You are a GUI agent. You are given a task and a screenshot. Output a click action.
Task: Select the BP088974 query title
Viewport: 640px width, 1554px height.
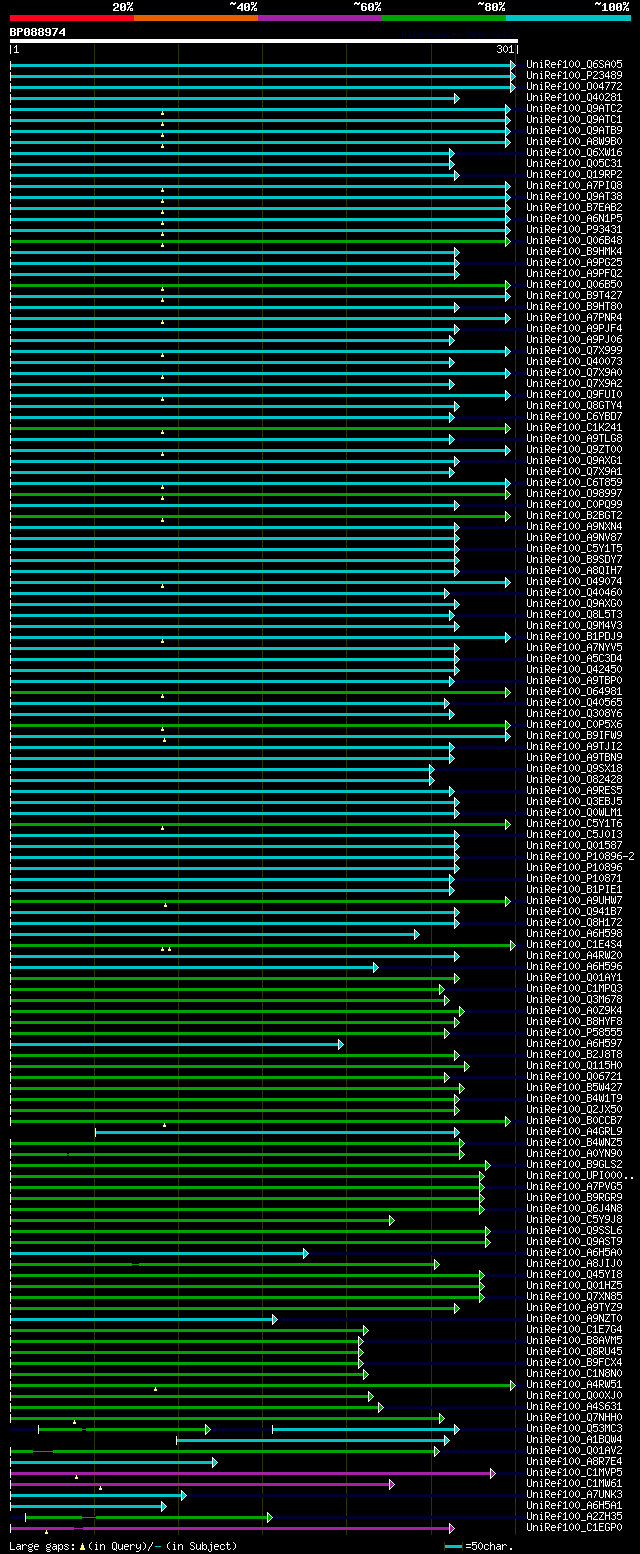tap(38, 32)
